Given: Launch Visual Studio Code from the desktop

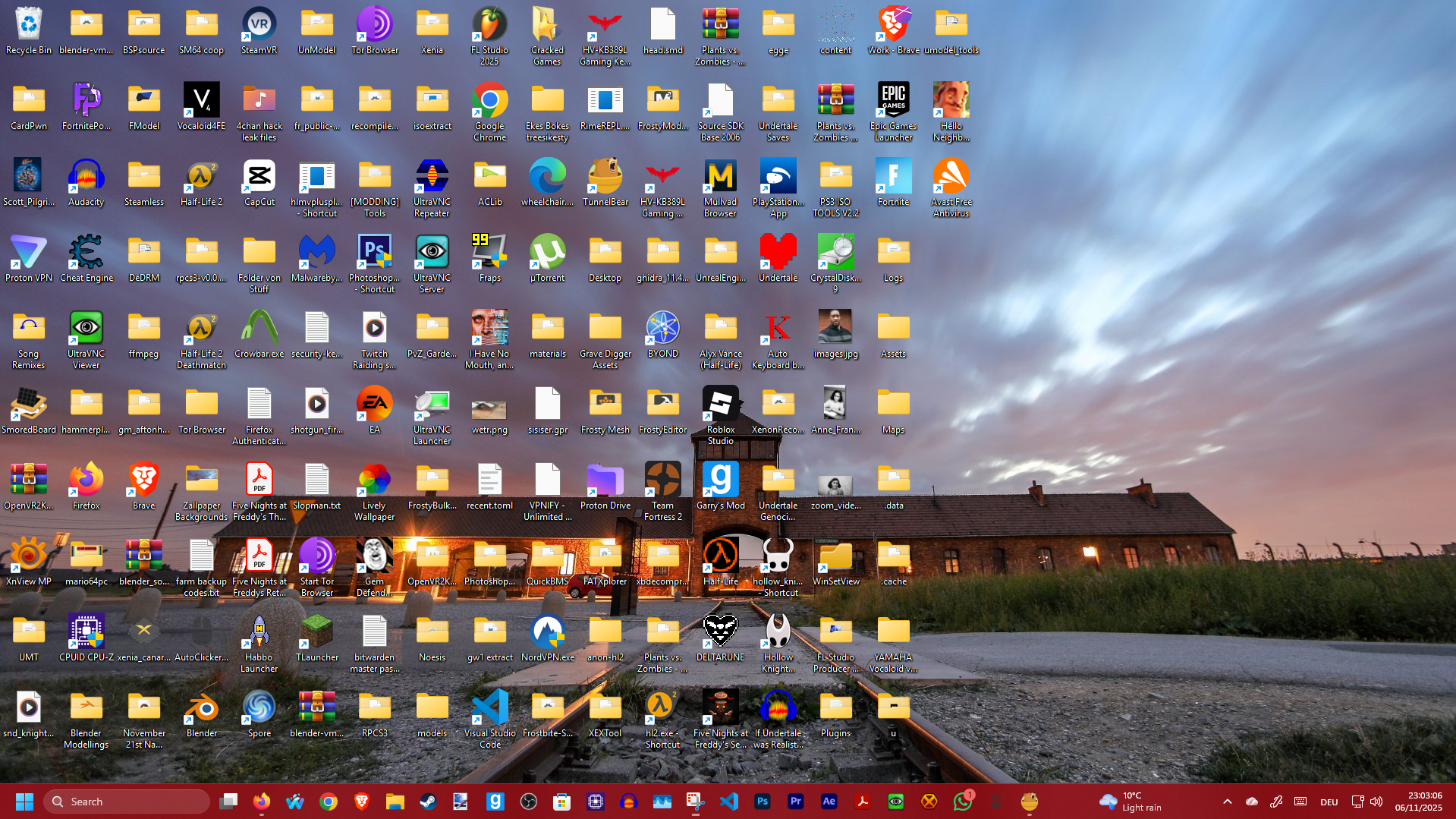Looking at the screenshot, I should tap(489, 710).
